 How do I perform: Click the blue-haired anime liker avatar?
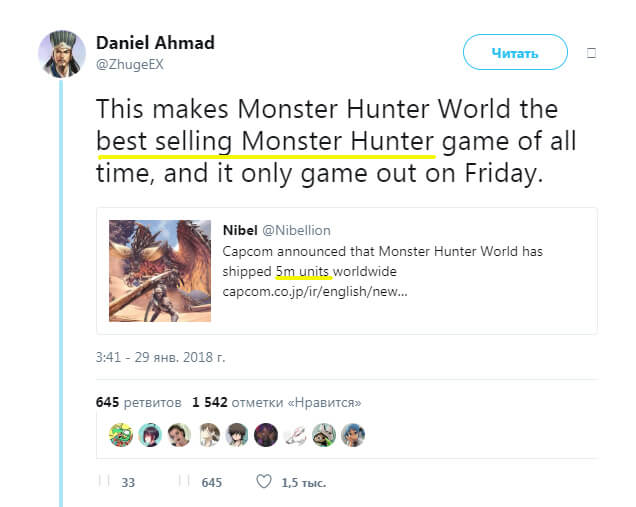point(353,435)
